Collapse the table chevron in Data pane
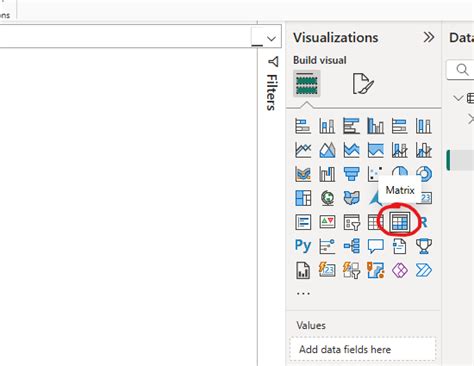Screen dimensions: 474x366 click(458, 98)
